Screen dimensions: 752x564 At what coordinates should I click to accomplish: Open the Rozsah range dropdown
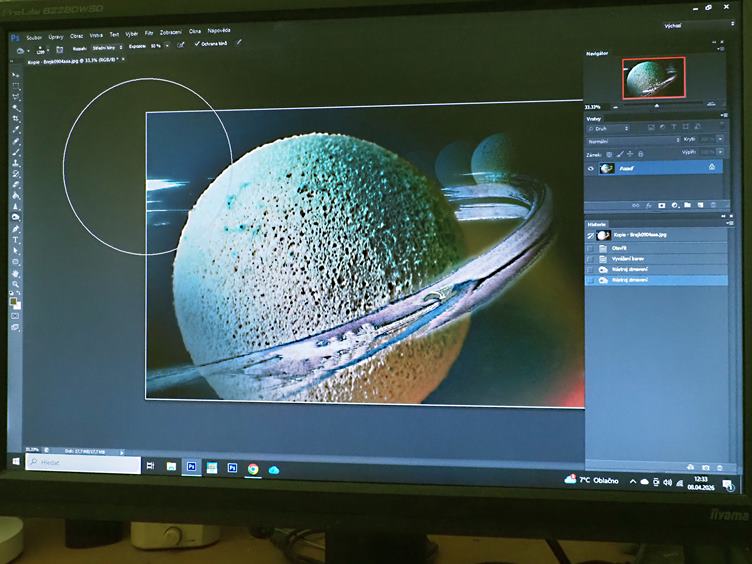pos(106,47)
